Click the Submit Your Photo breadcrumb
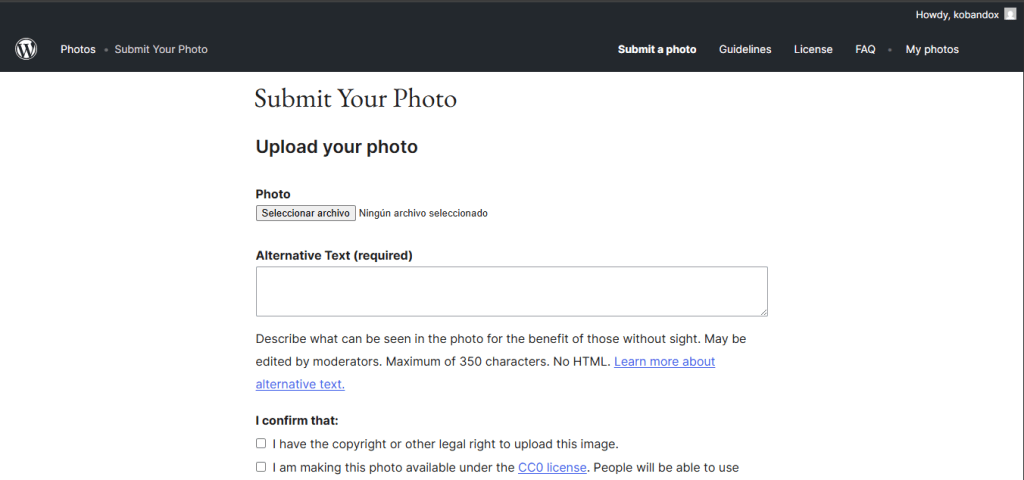Image resolution: width=1024 pixels, height=480 pixels. pos(161,49)
